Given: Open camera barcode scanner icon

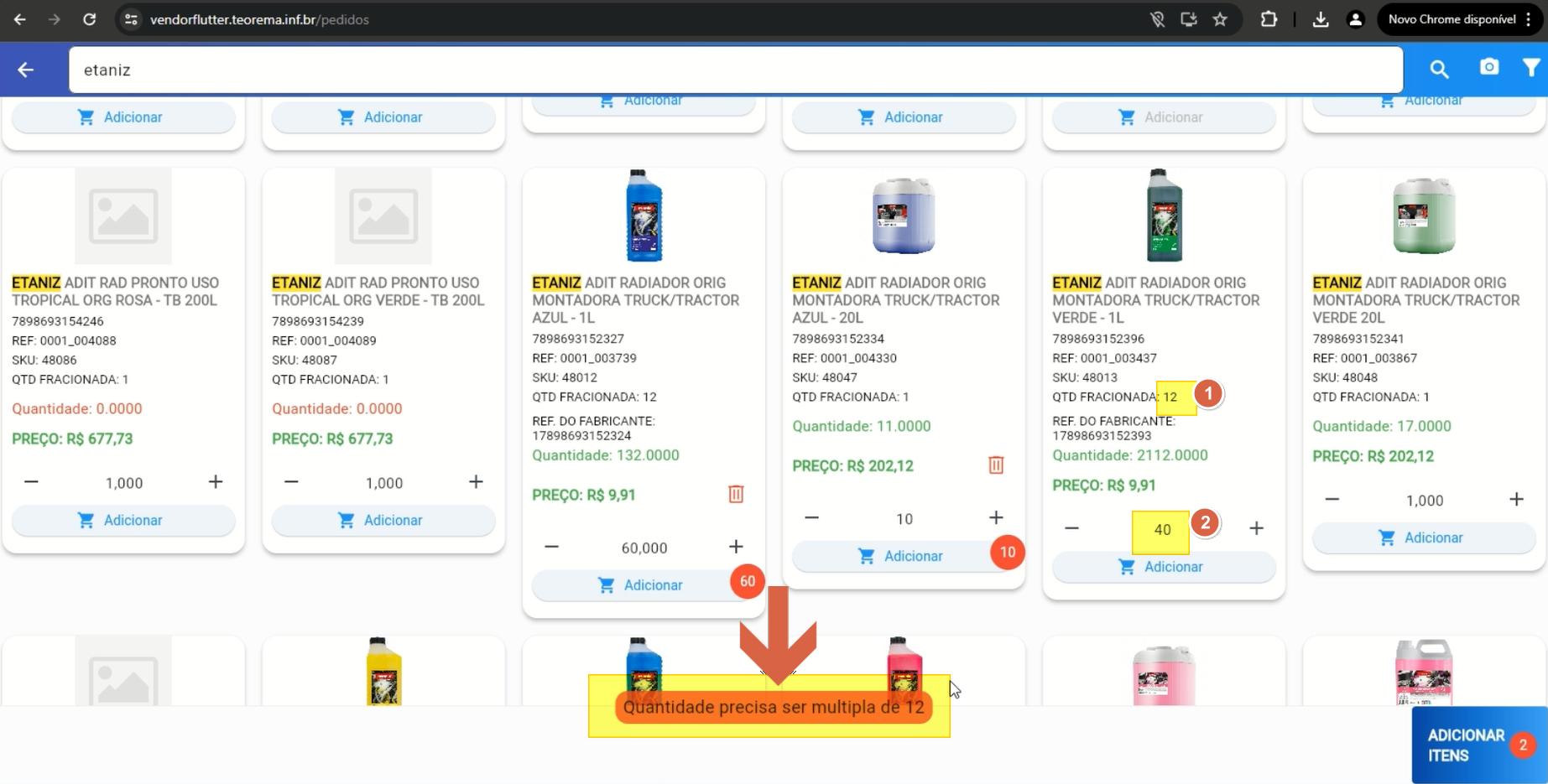Looking at the screenshot, I should pyautogui.click(x=1489, y=67).
